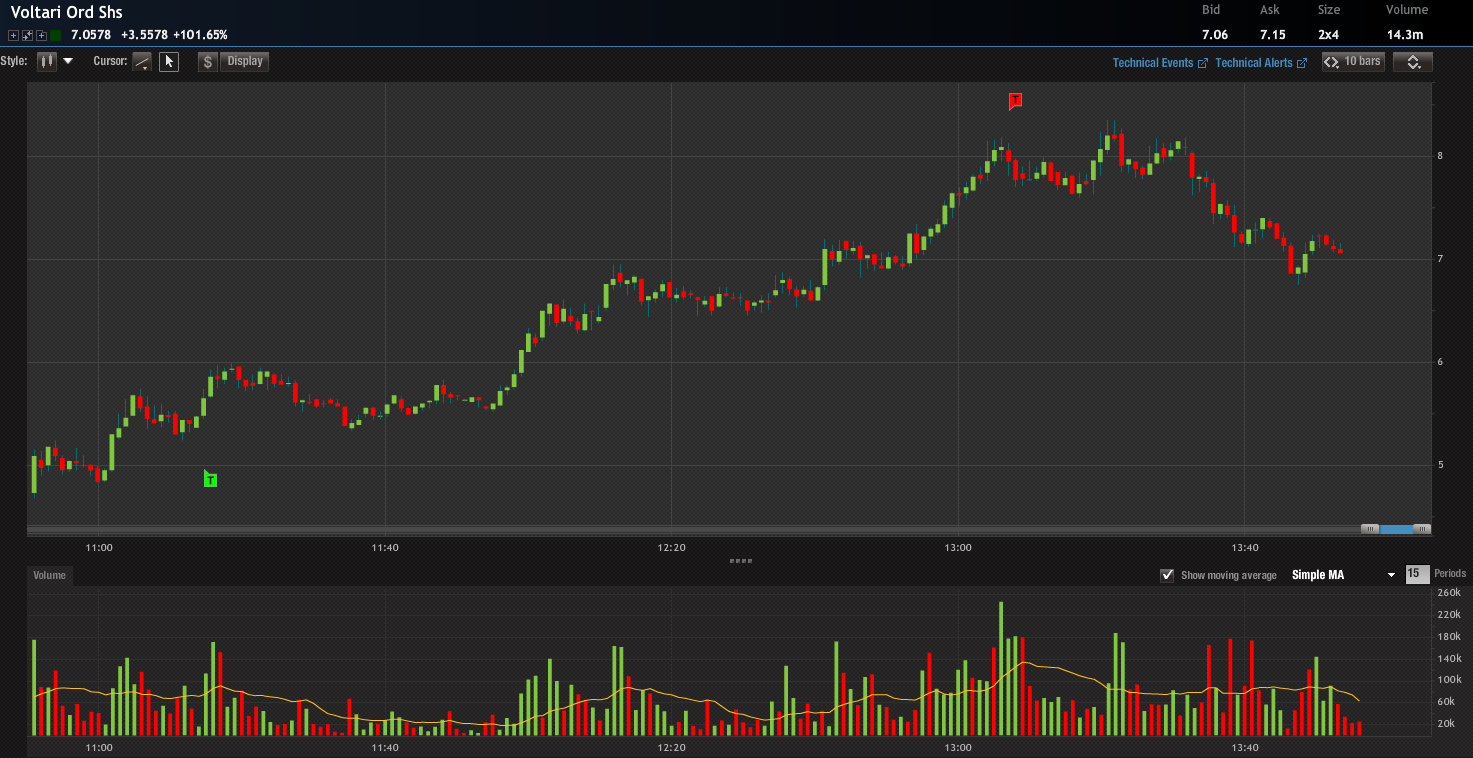
Task: Click the first plus icon under Voltari Ord Shs
Action: [13, 35]
